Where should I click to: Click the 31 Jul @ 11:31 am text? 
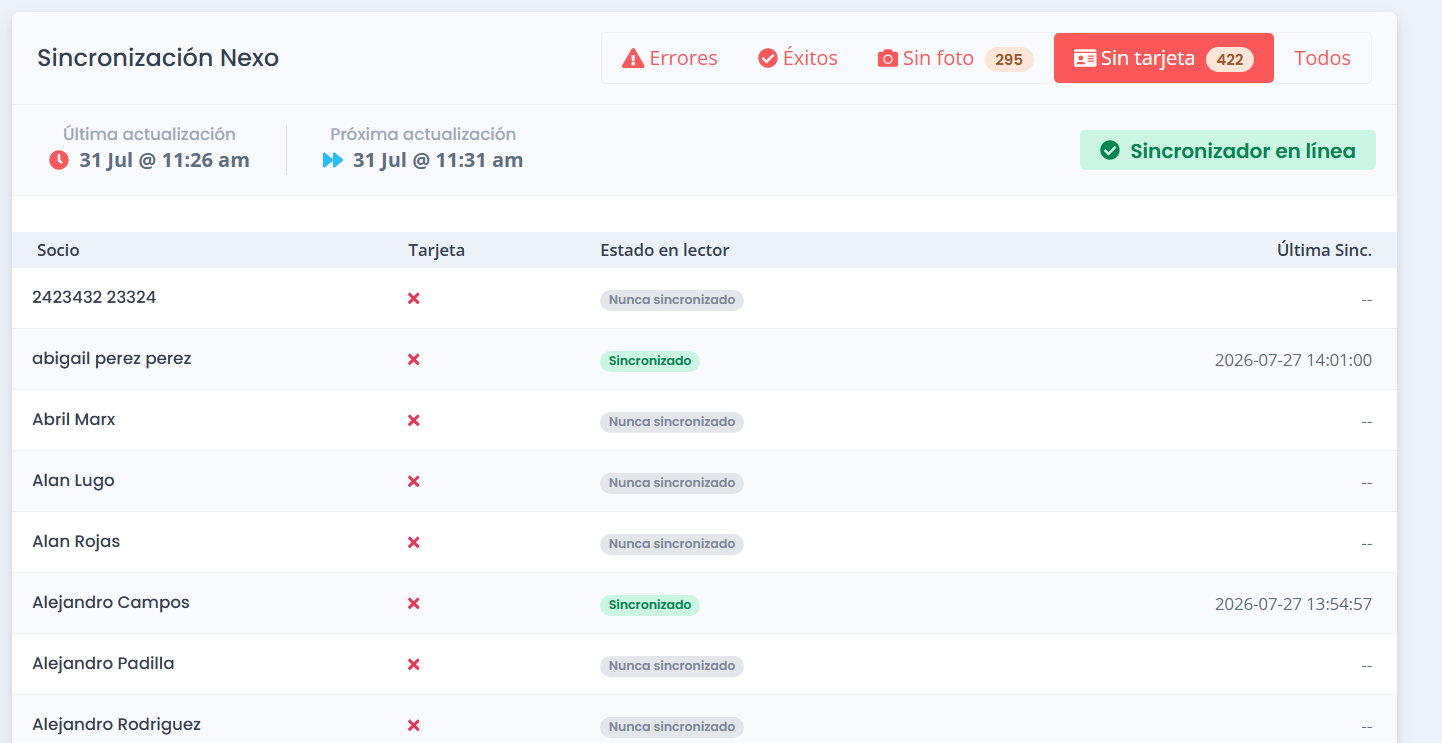[438, 160]
